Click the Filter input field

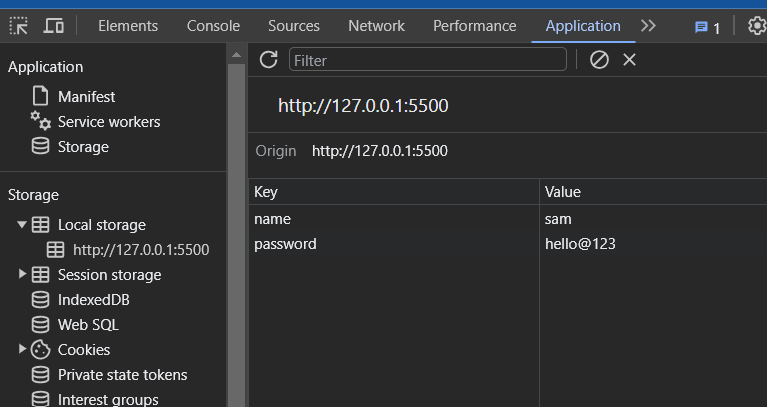pos(428,60)
